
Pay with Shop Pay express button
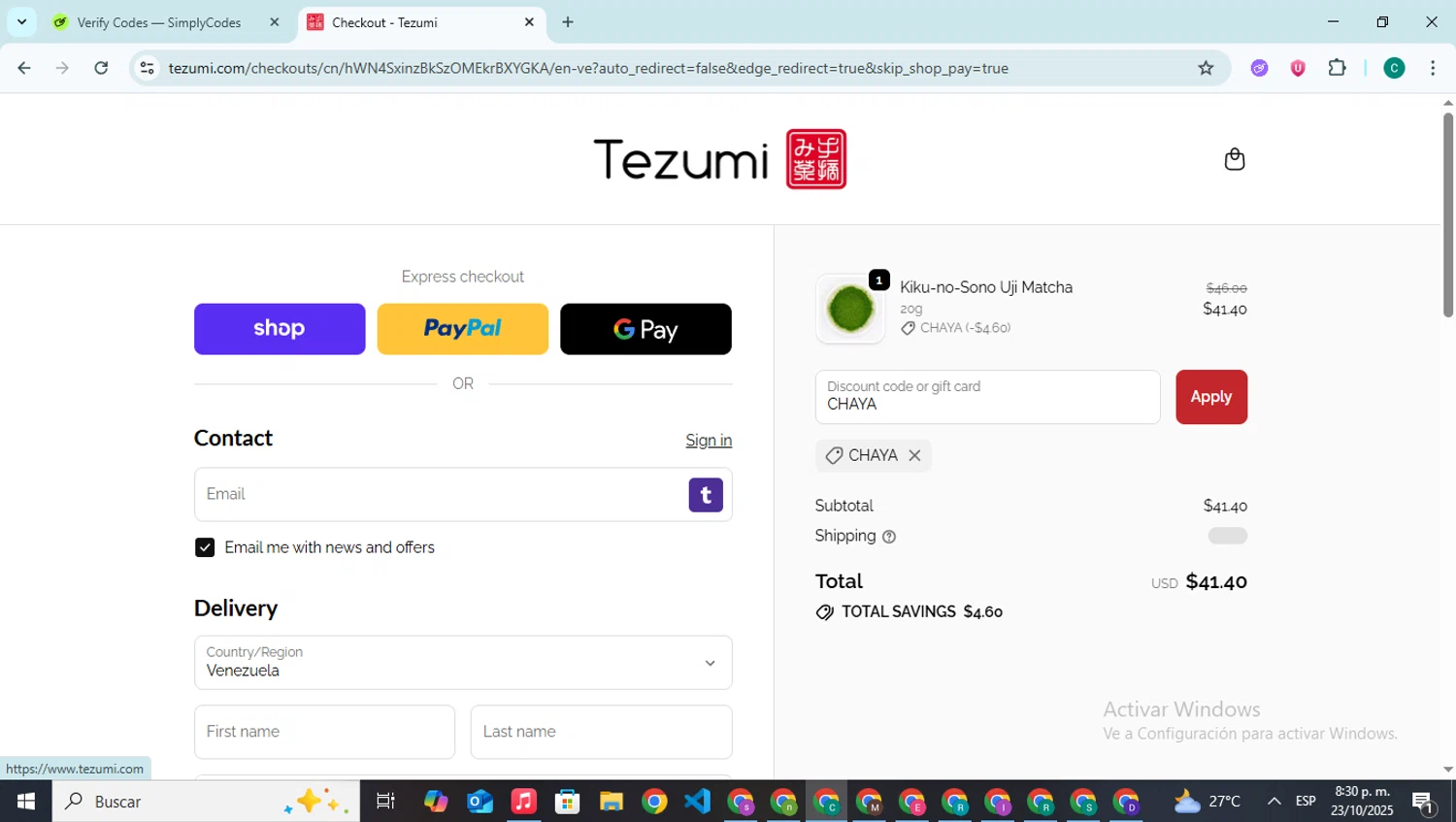click(280, 329)
